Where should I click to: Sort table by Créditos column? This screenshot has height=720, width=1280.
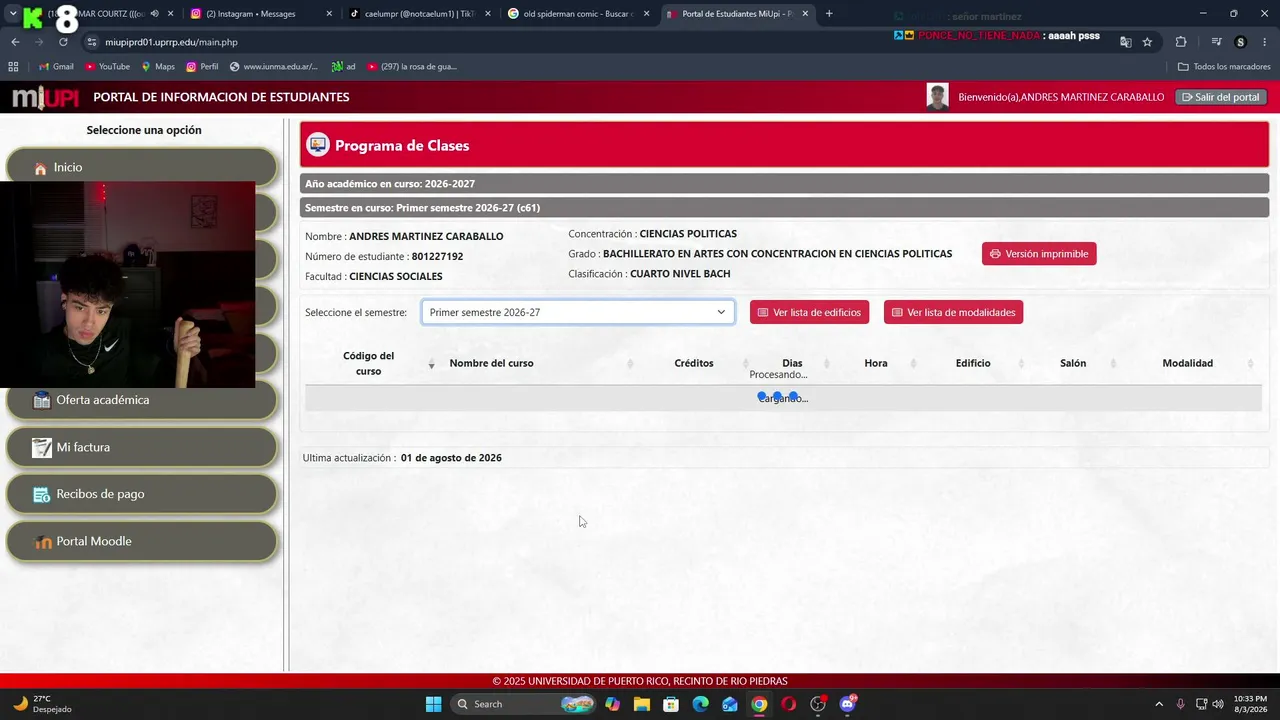pyautogui.click(x=694, y=363)
